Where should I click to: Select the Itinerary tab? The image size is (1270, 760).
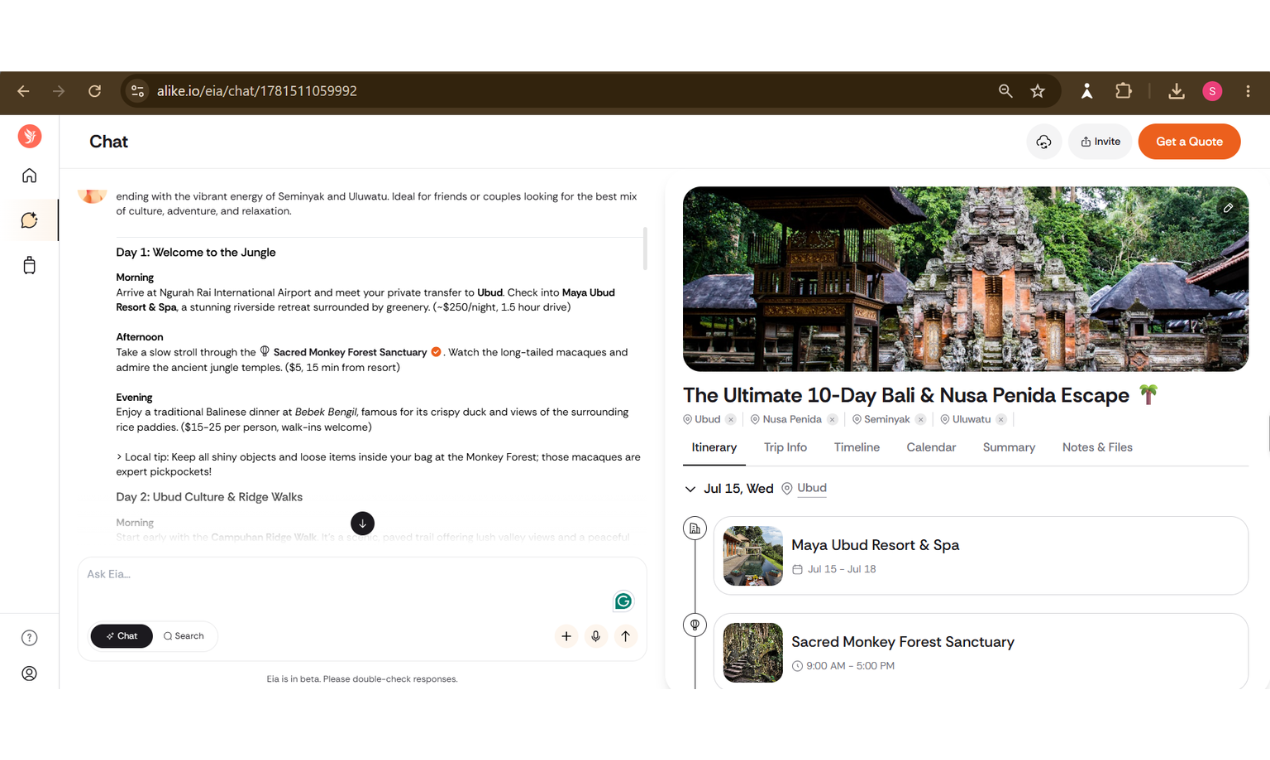pos(714,447)
